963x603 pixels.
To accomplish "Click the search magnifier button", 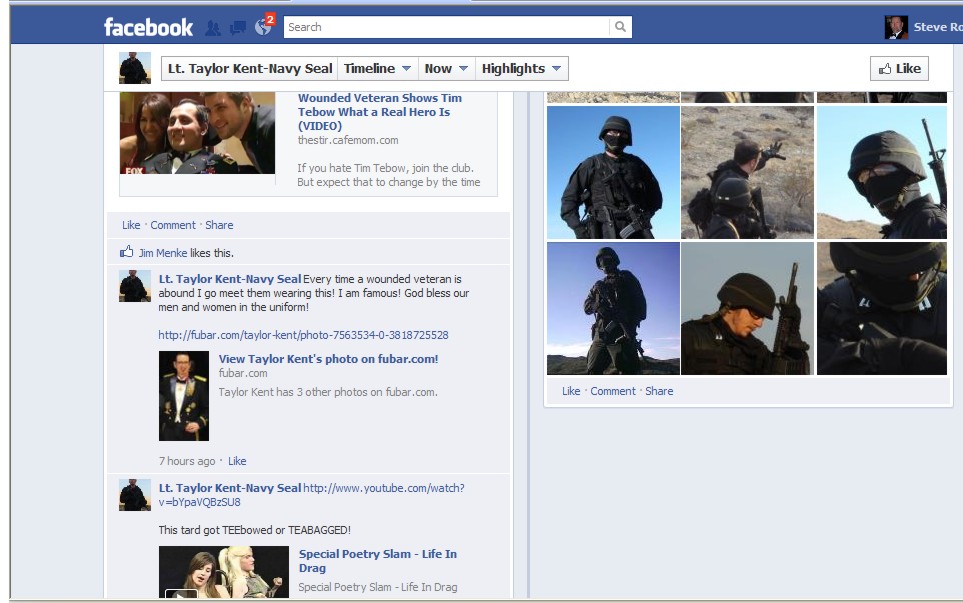I will [620, 27].
